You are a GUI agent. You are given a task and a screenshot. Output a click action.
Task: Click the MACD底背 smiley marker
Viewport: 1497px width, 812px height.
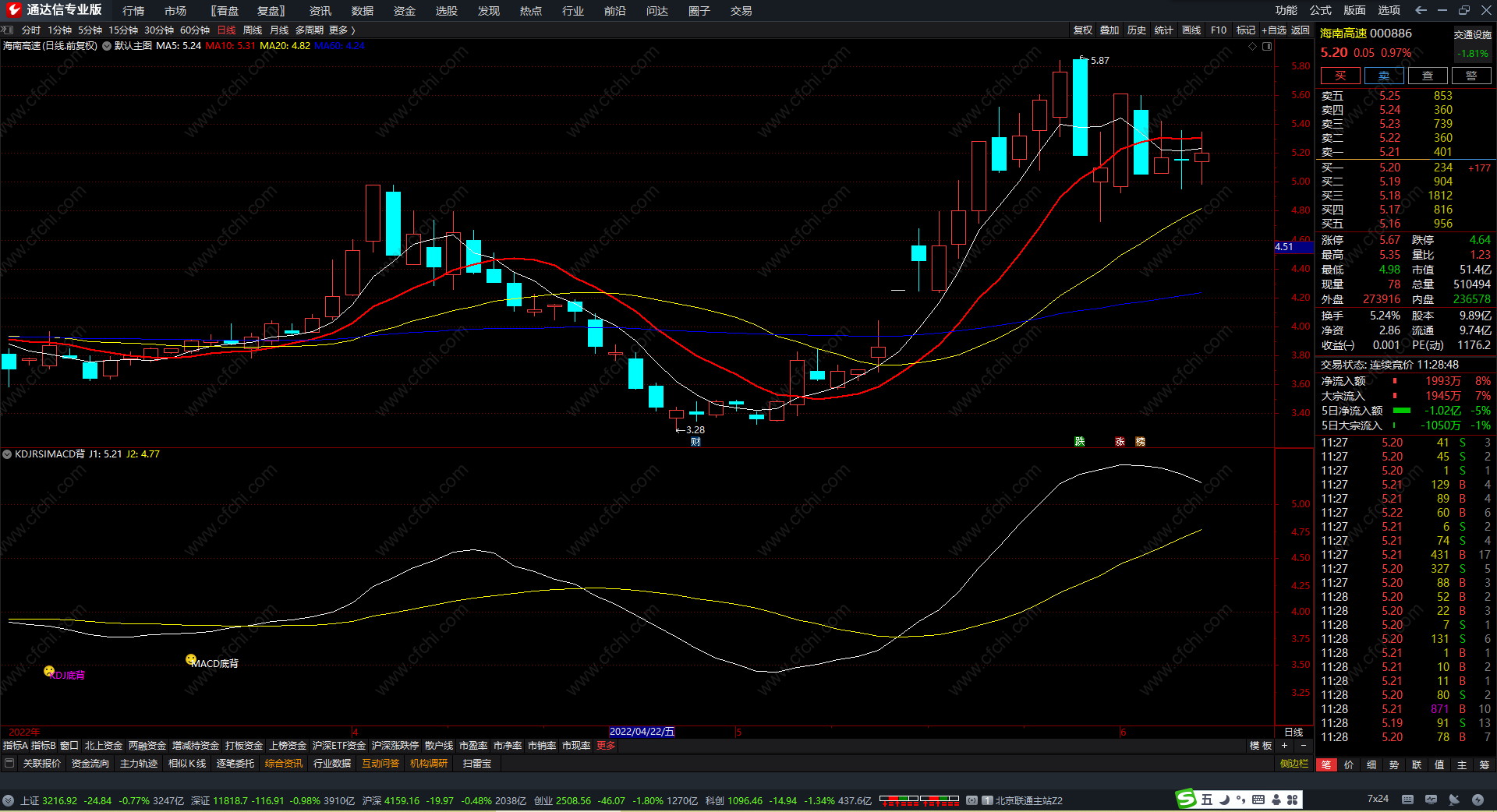pos(191,659)
